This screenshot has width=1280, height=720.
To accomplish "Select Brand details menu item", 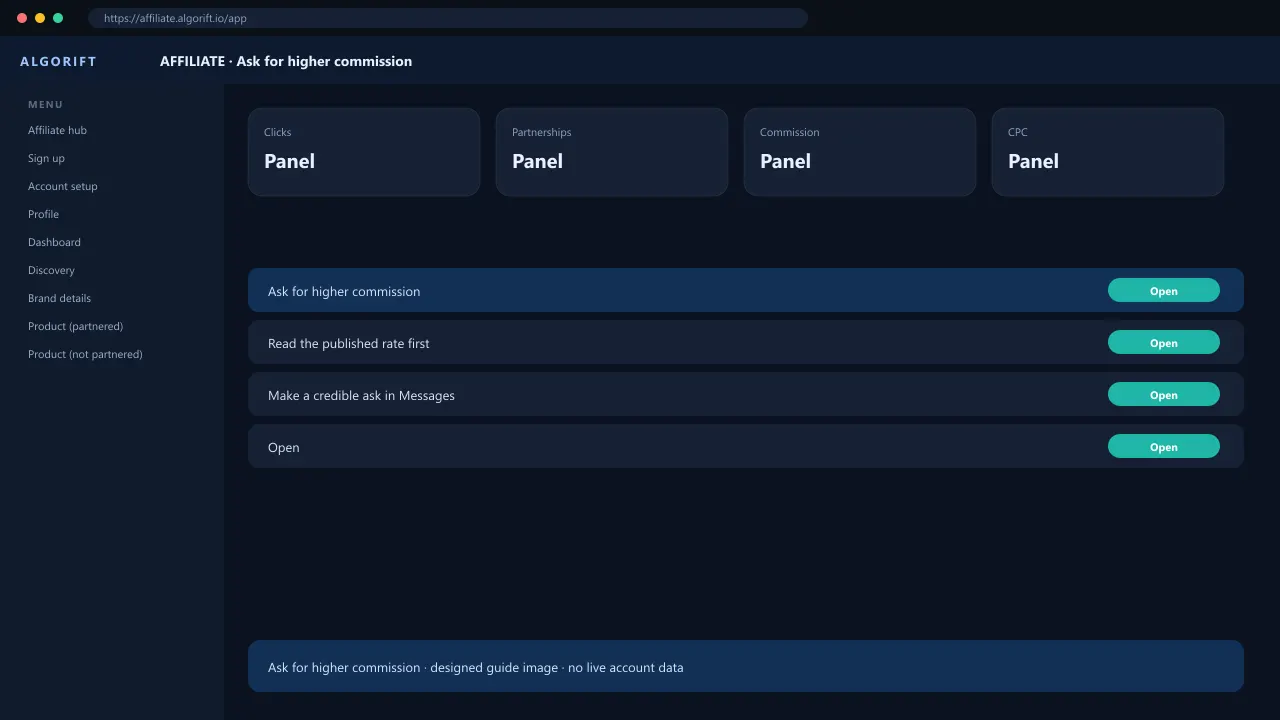I will pyautogui.click(x=59, y=298).
